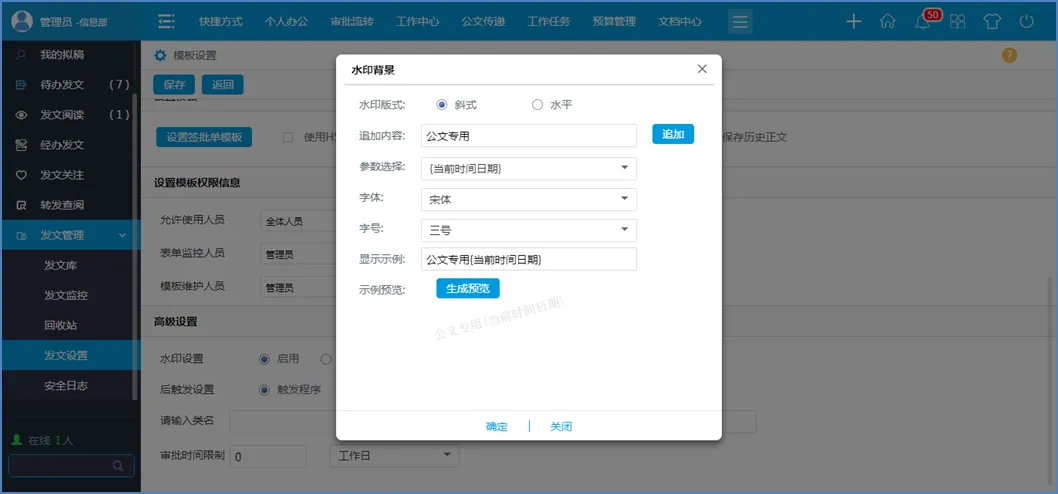The image size is (1058, 494).
Task: Click the shirt theme icon
Action: pos(991,21)
